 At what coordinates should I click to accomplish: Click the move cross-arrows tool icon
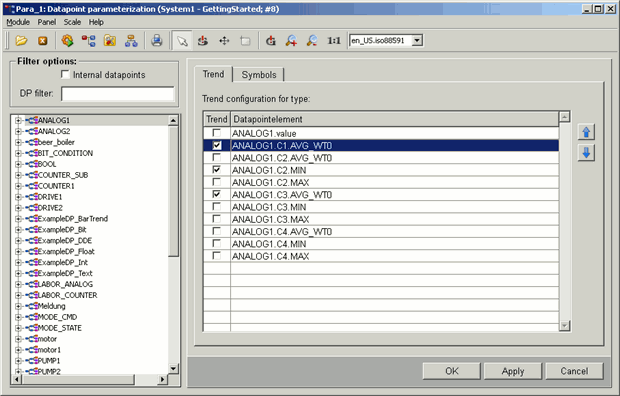pos(224,40)
